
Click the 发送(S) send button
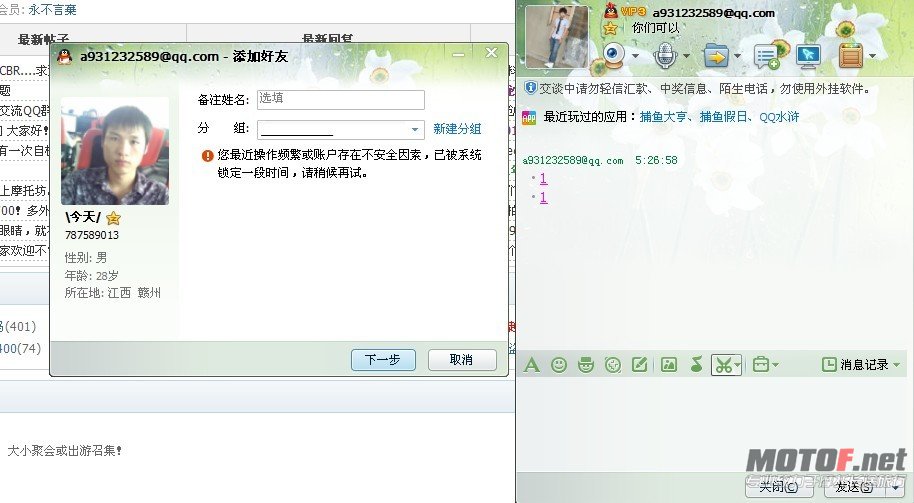(x=853, y=486)
